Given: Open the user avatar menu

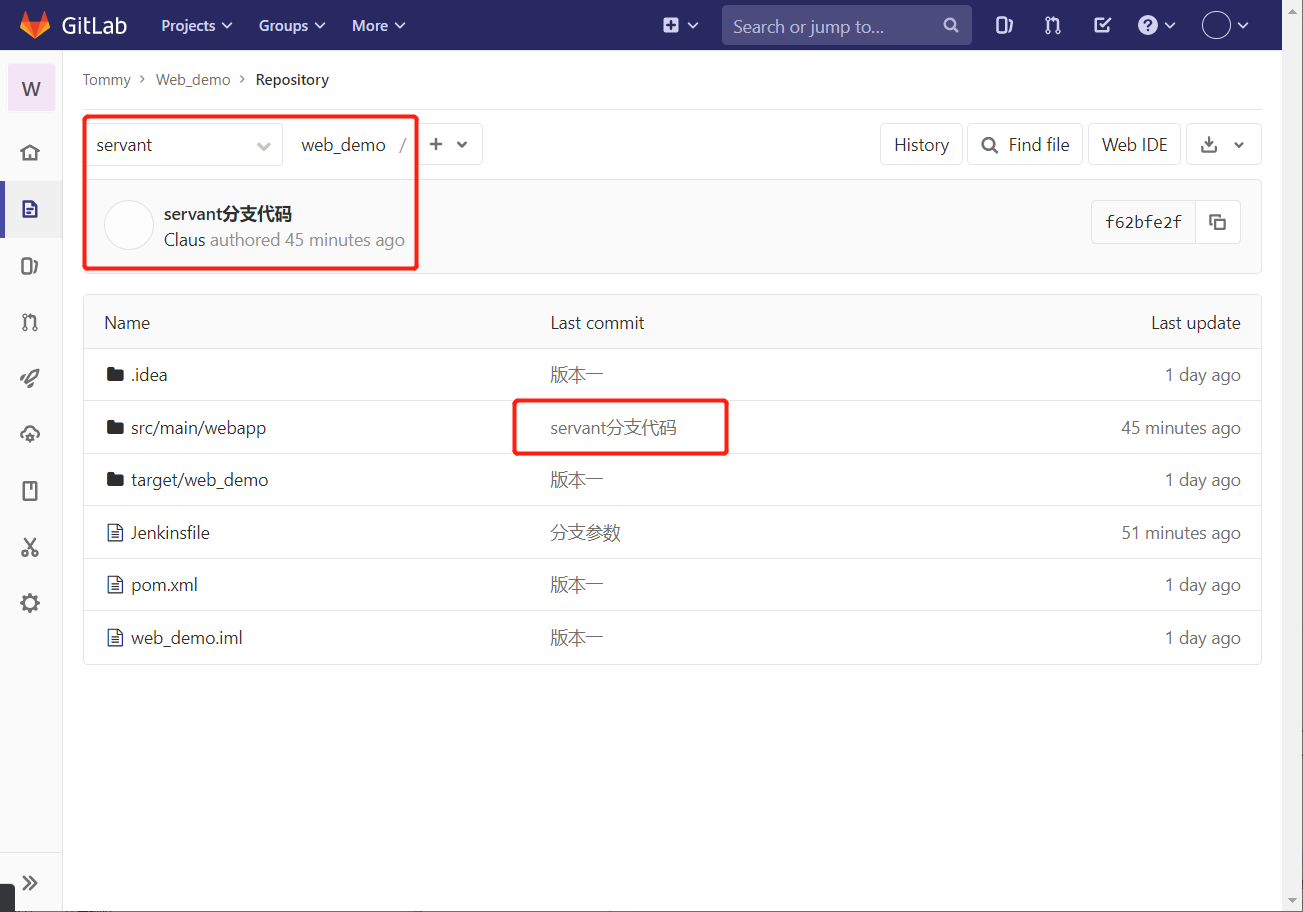Looking at the screenshot, I should click(1225, 26).
